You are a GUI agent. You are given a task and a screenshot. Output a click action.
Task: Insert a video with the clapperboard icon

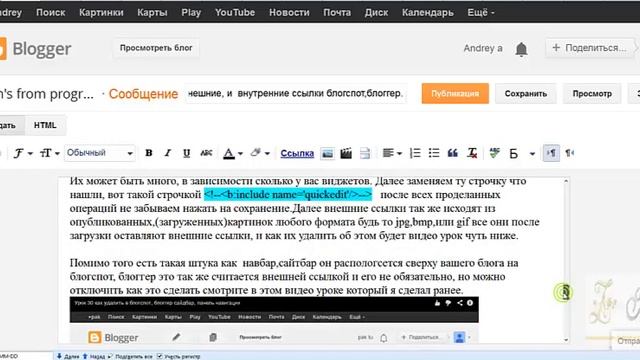pyautogui.click(x=346, y=153)
